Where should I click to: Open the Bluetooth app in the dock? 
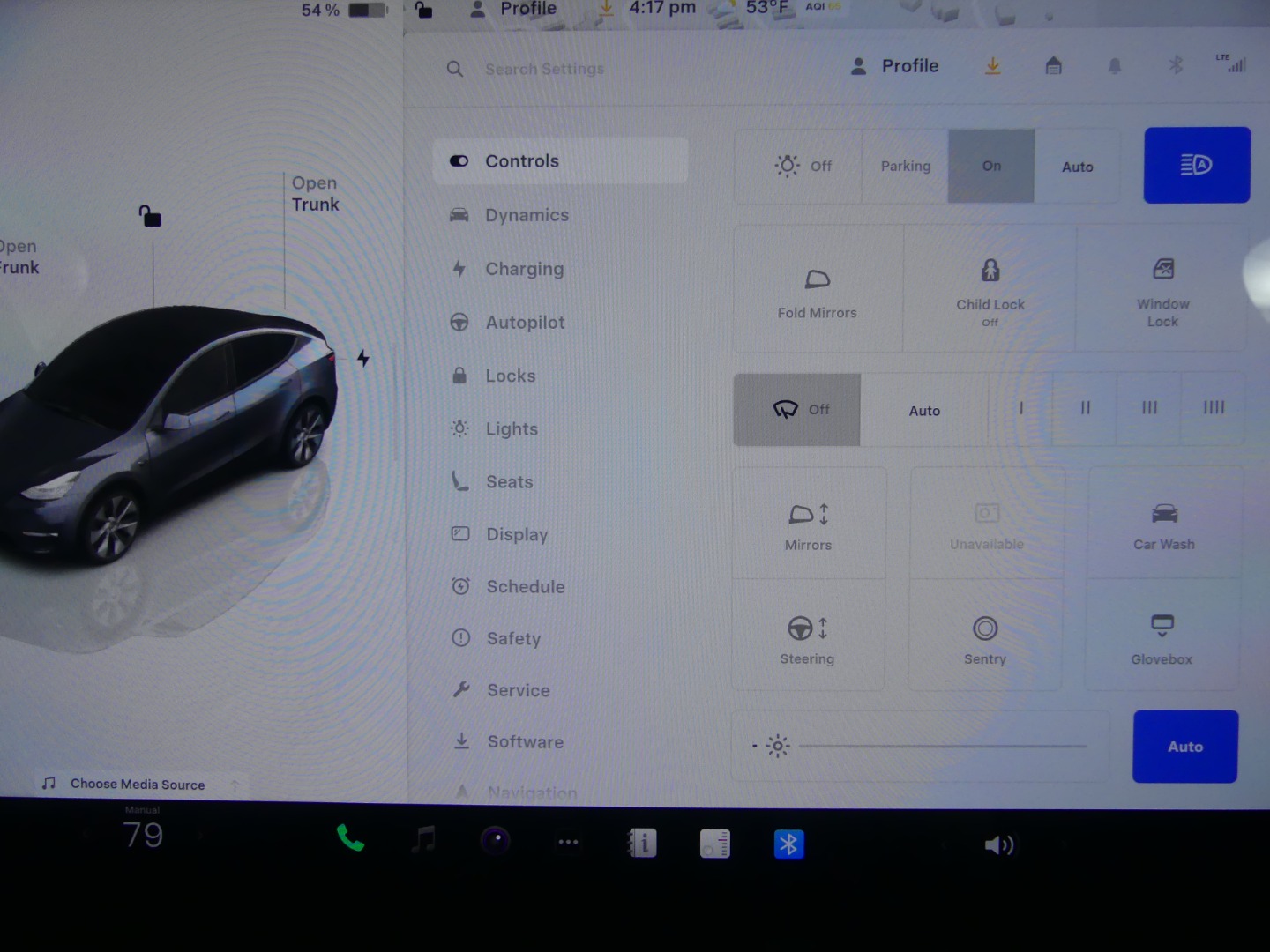(x=788, y=844)
